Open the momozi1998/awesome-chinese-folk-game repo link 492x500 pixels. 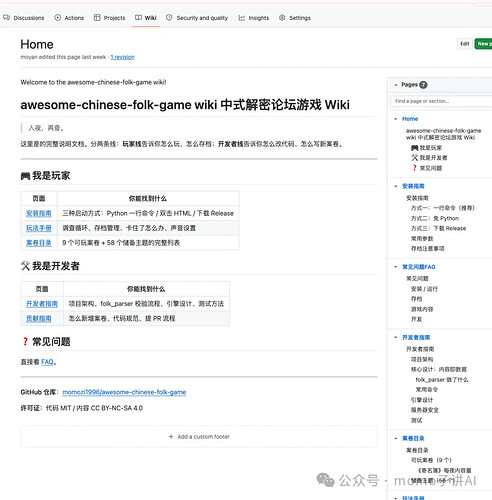pyautogui.click(x=124, y=392)
